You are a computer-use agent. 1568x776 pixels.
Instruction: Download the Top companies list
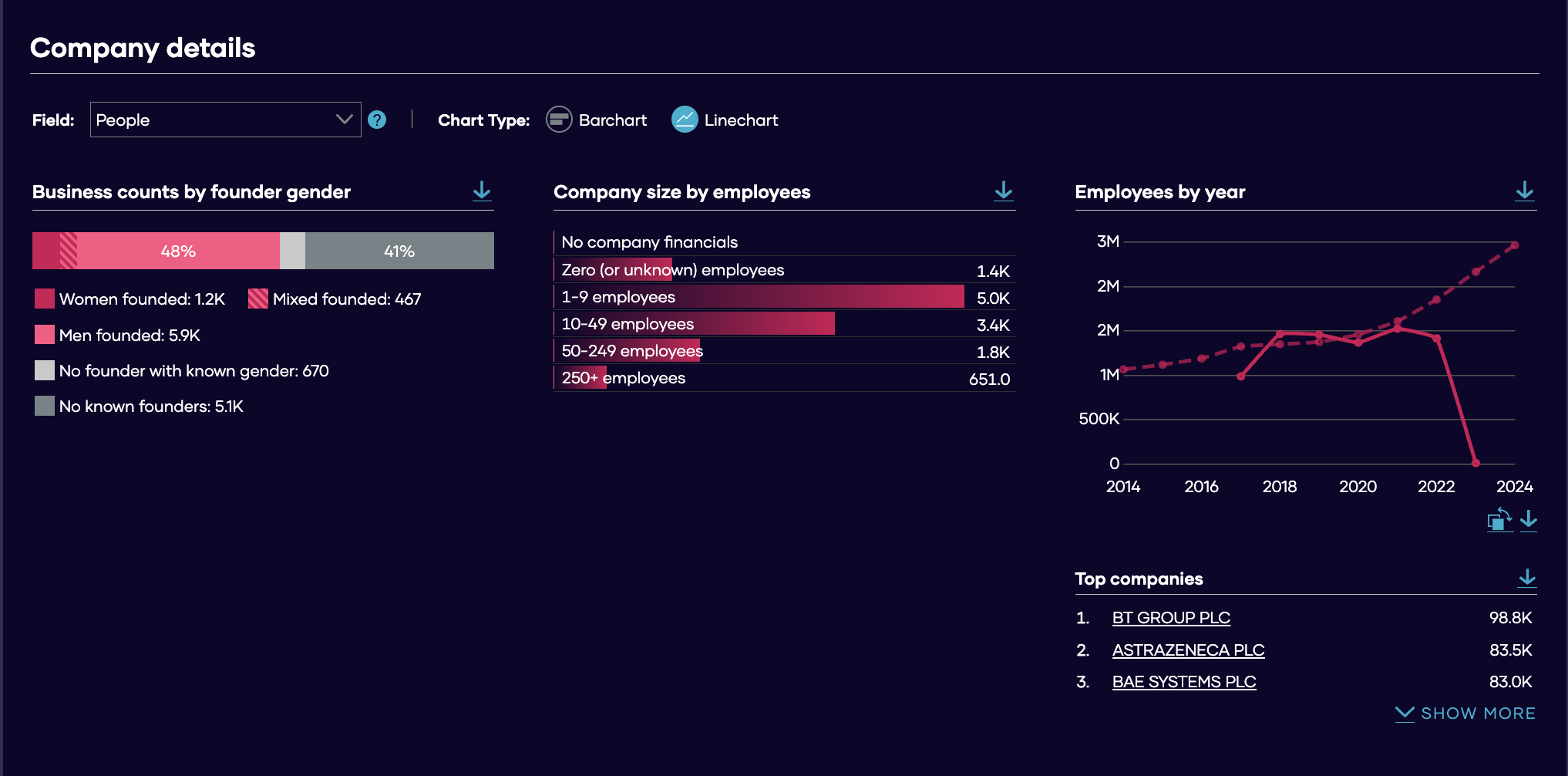click(1526, 579)
